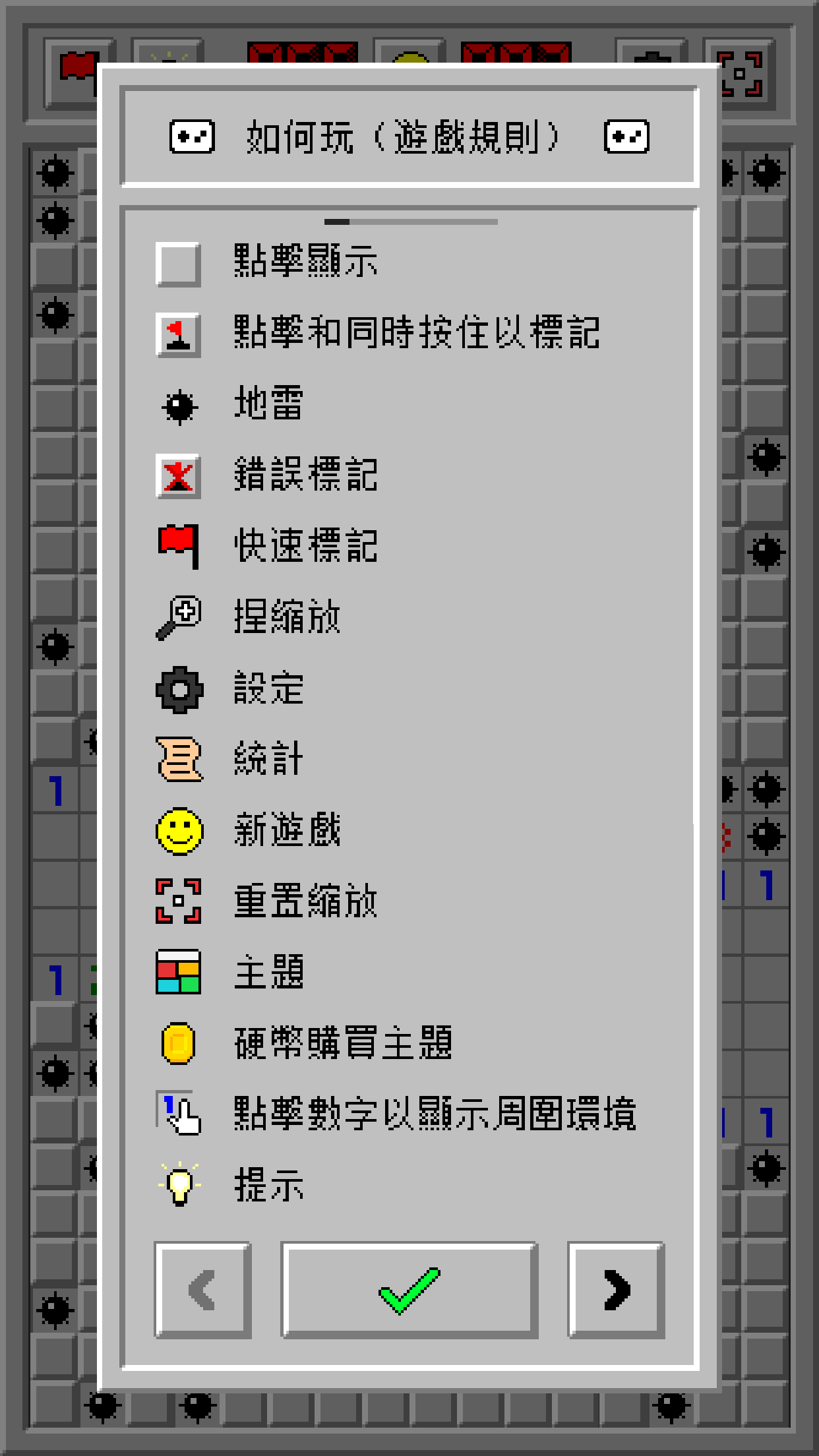Confirm dialog with green checkmark button
This screenshot has height=1456, width=819.
coord(409,1290)
